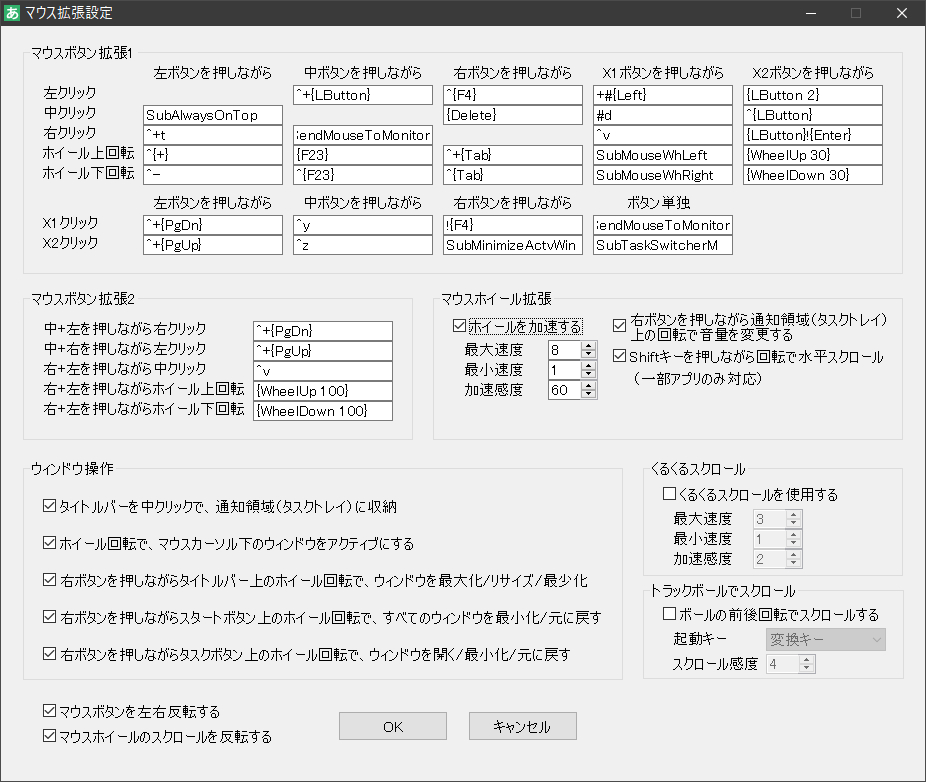Select the {Delete} binding under 右ボタンを押しながら
The height and width of the screenshot is (782, 926).
click(512, 114)
